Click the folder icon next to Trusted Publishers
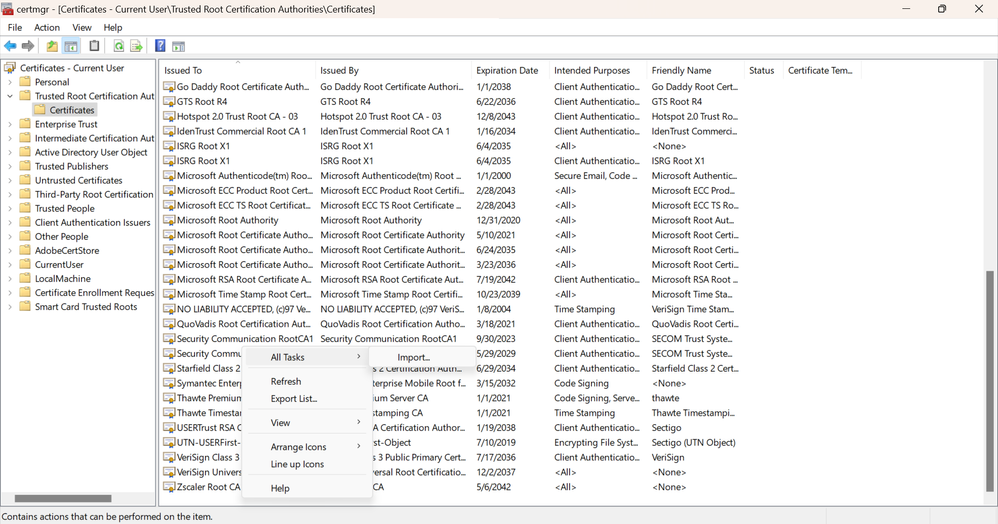Viewport: 998px width, 524px height. tap(25, 166)
